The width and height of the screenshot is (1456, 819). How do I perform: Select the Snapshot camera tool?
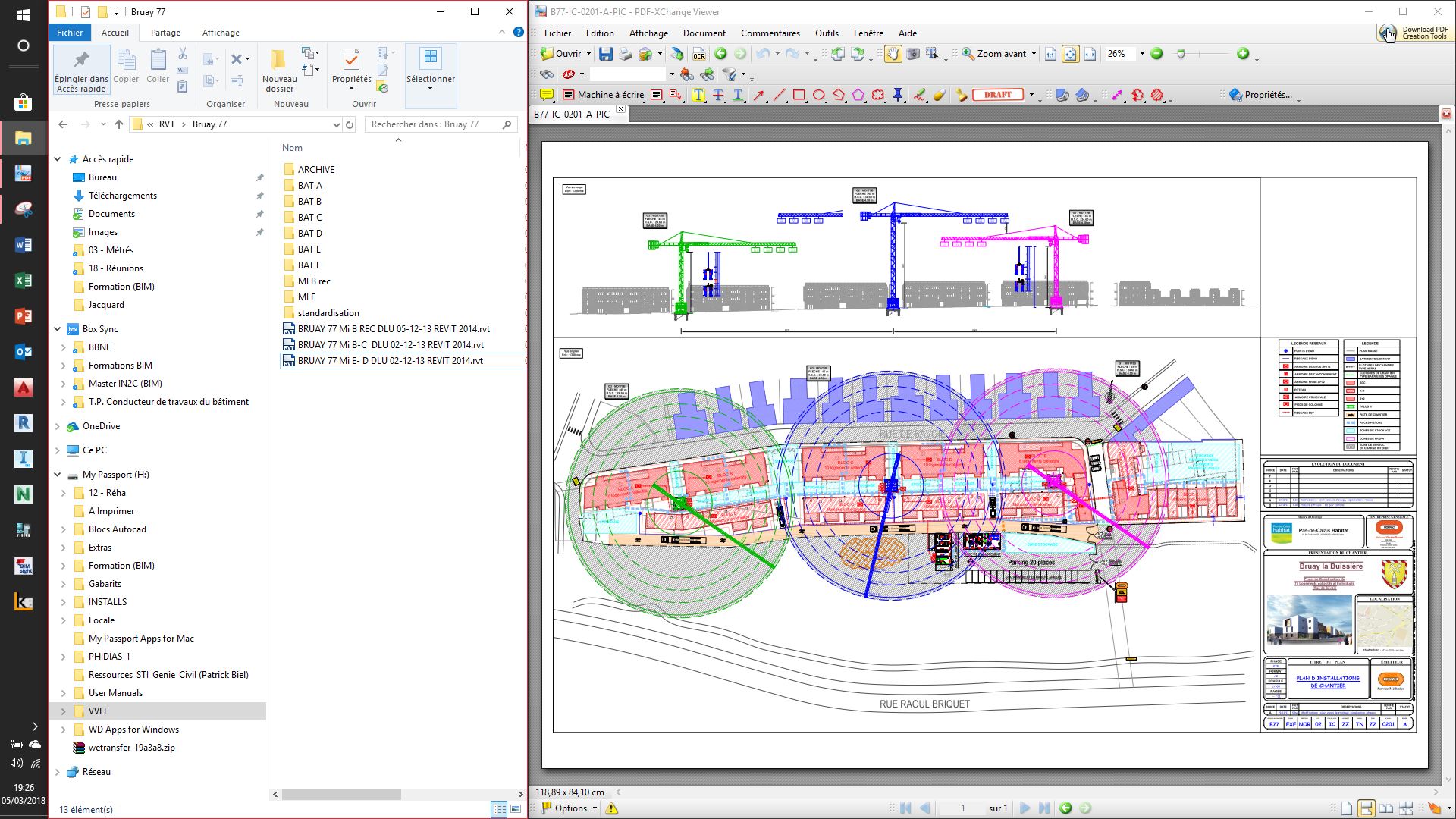point(913,54)
